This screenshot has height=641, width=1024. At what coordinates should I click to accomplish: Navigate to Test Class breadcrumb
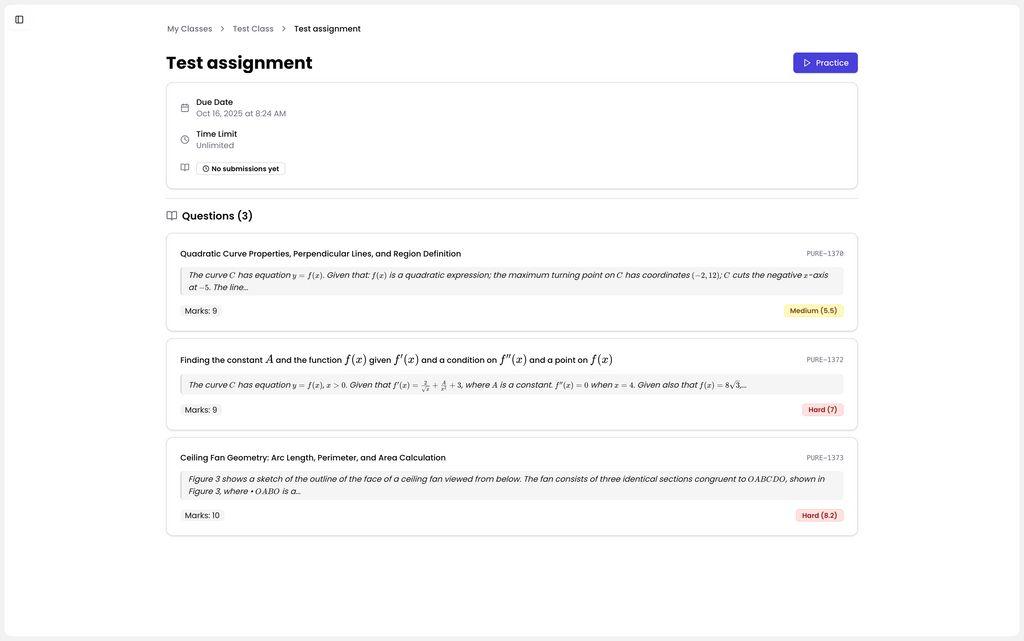[253, 29]
